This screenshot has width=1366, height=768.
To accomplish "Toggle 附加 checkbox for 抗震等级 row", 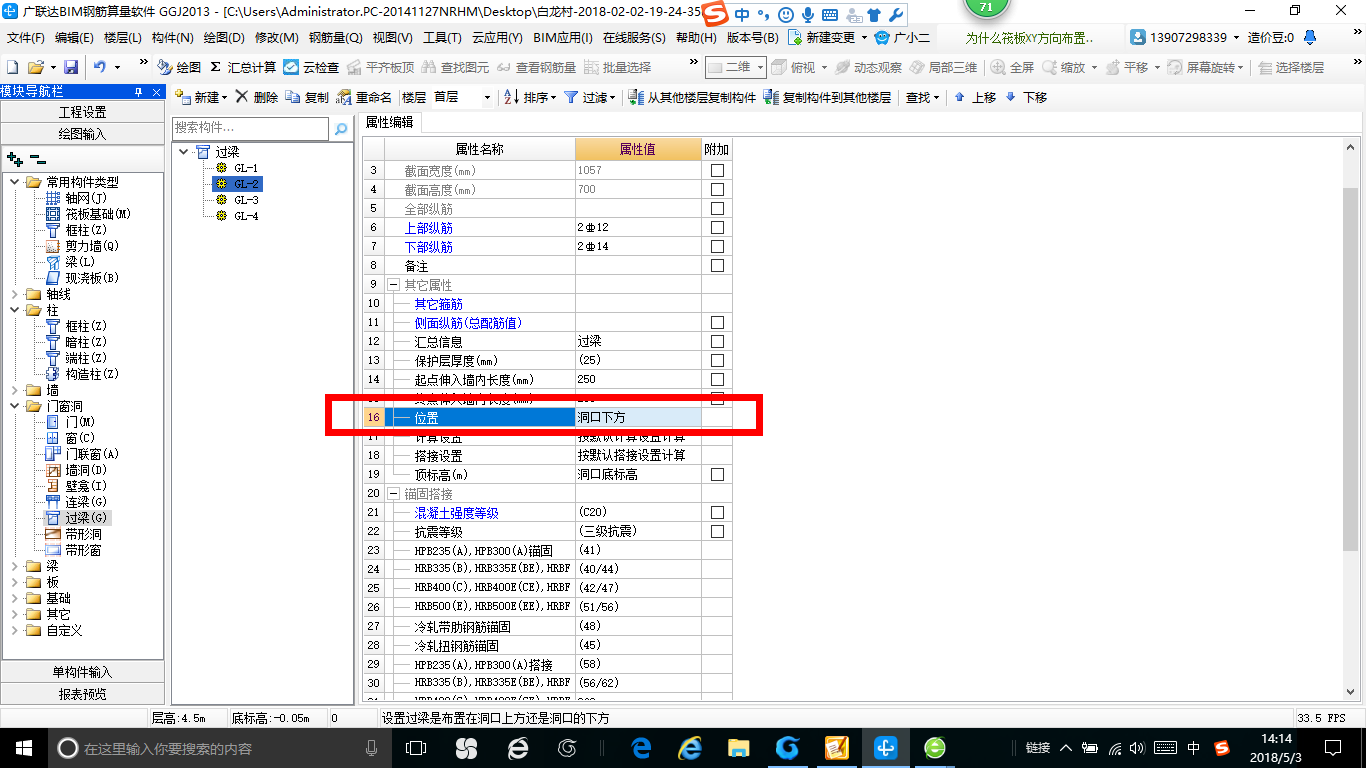I will point(717,532).
